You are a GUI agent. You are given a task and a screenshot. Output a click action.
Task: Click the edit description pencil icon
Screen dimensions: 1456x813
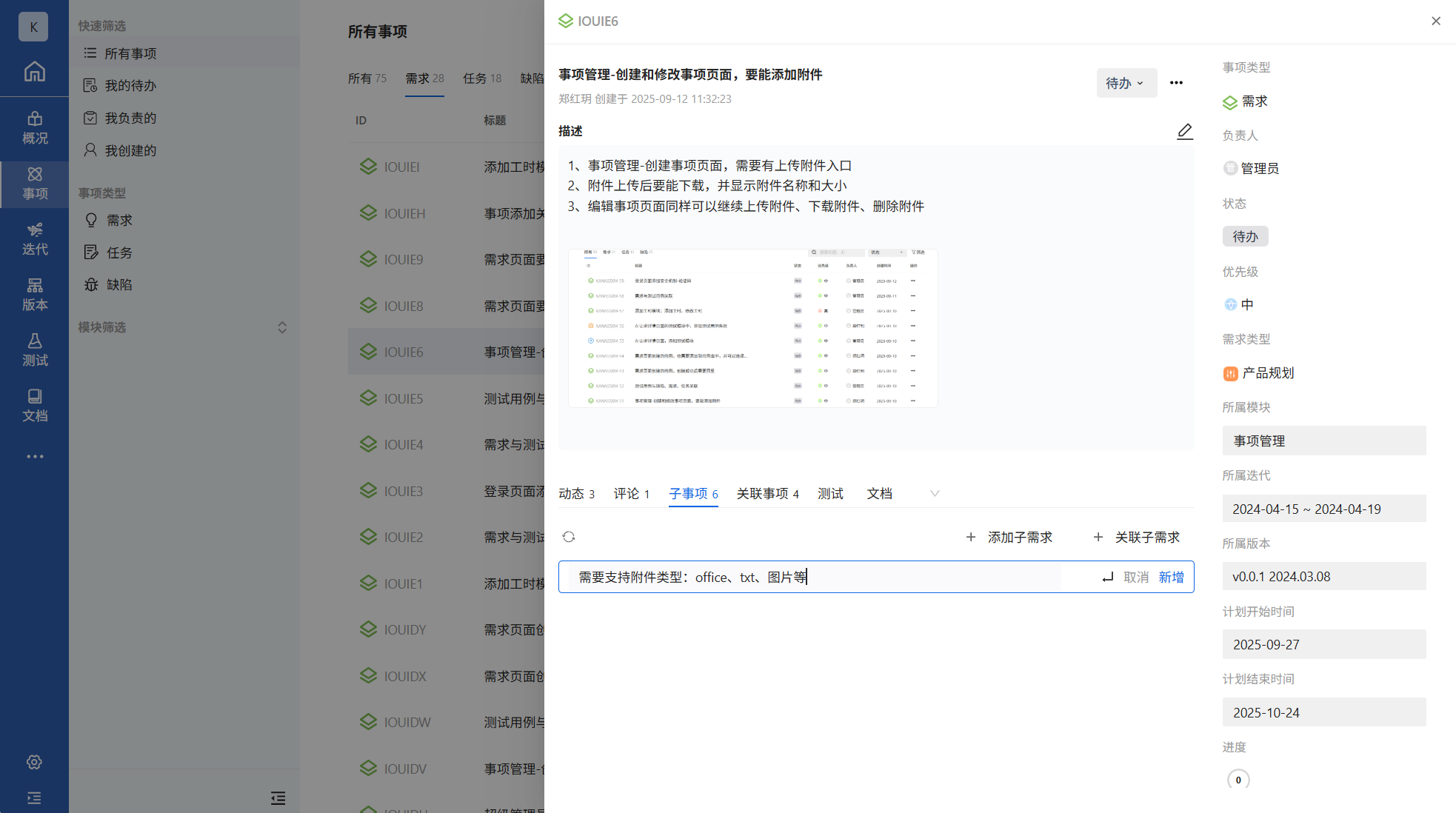(x=1184, y=132)
